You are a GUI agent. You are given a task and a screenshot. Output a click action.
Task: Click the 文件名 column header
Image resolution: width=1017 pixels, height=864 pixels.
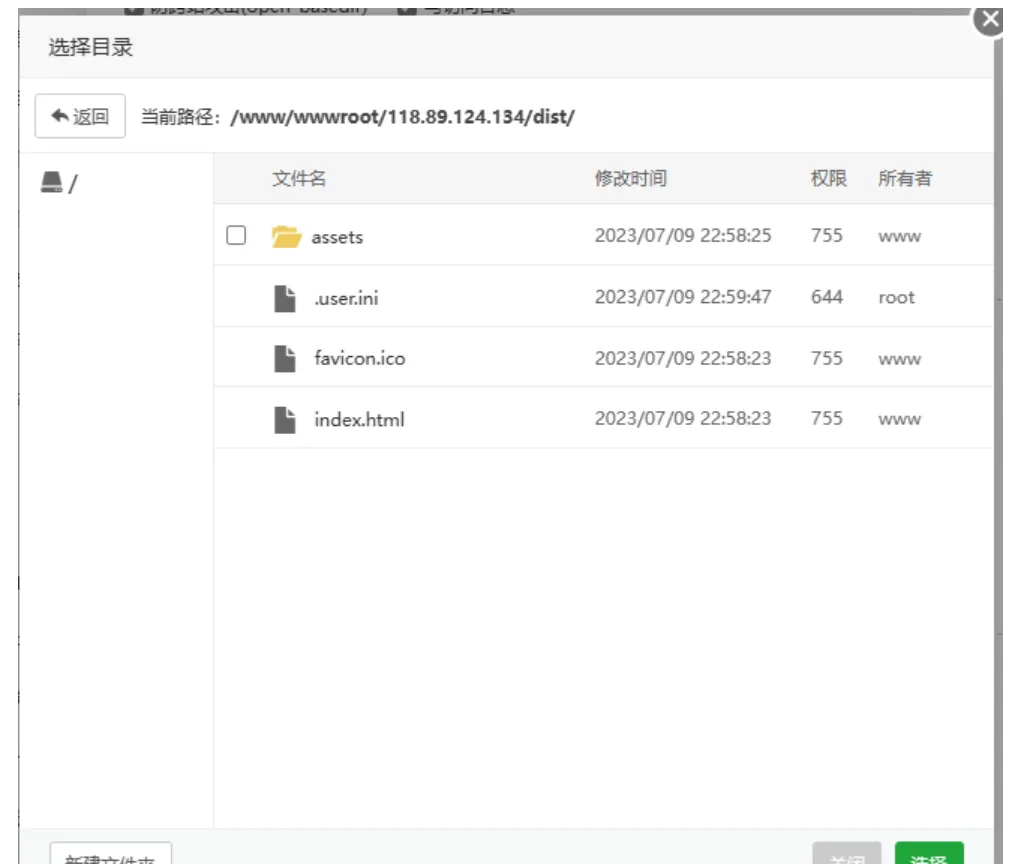click(x=299, y=178)
